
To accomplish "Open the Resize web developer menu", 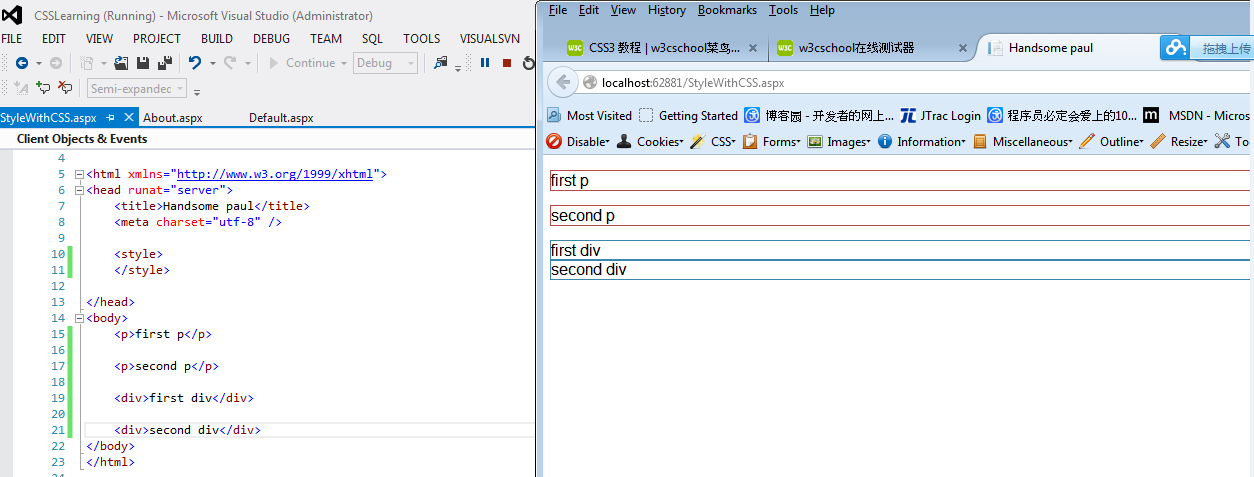I will (1180, 142).
